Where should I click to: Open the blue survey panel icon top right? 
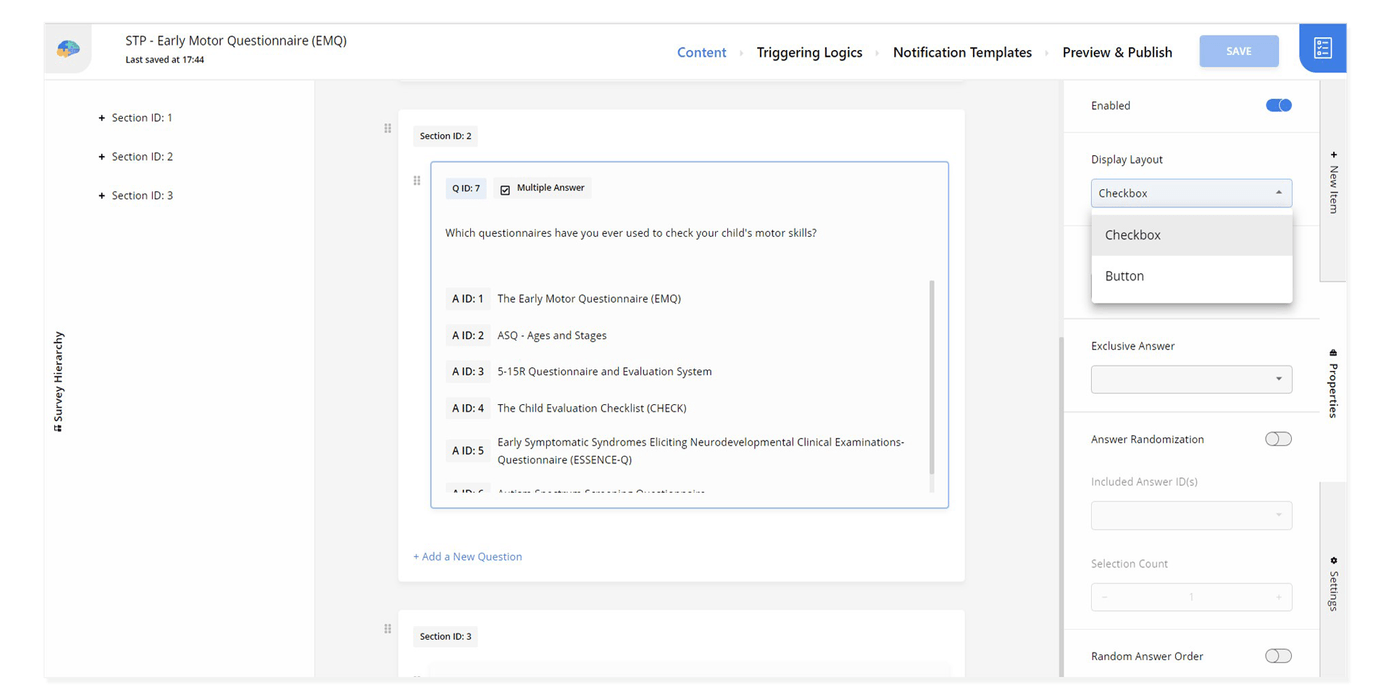click(1322, 47)
